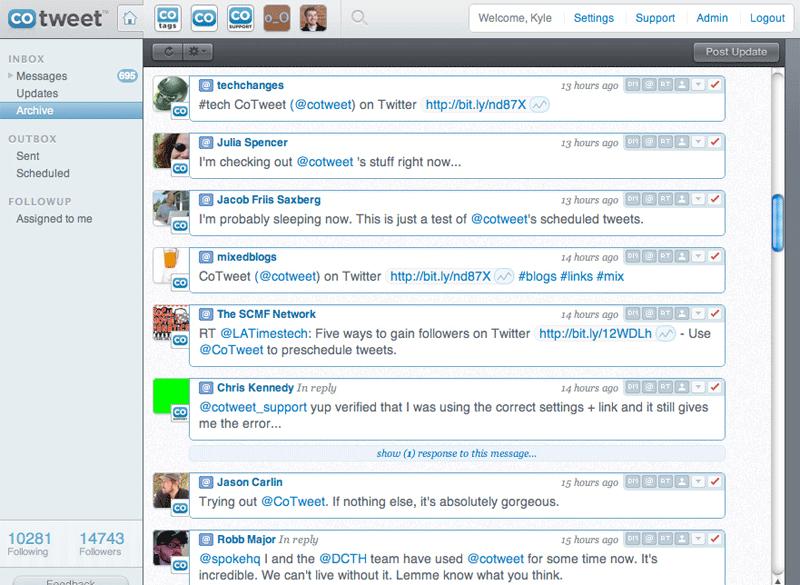Screen dimensions: 800x585
Task: Expand the Messages inbox triangle
Action: click(10, 75)
